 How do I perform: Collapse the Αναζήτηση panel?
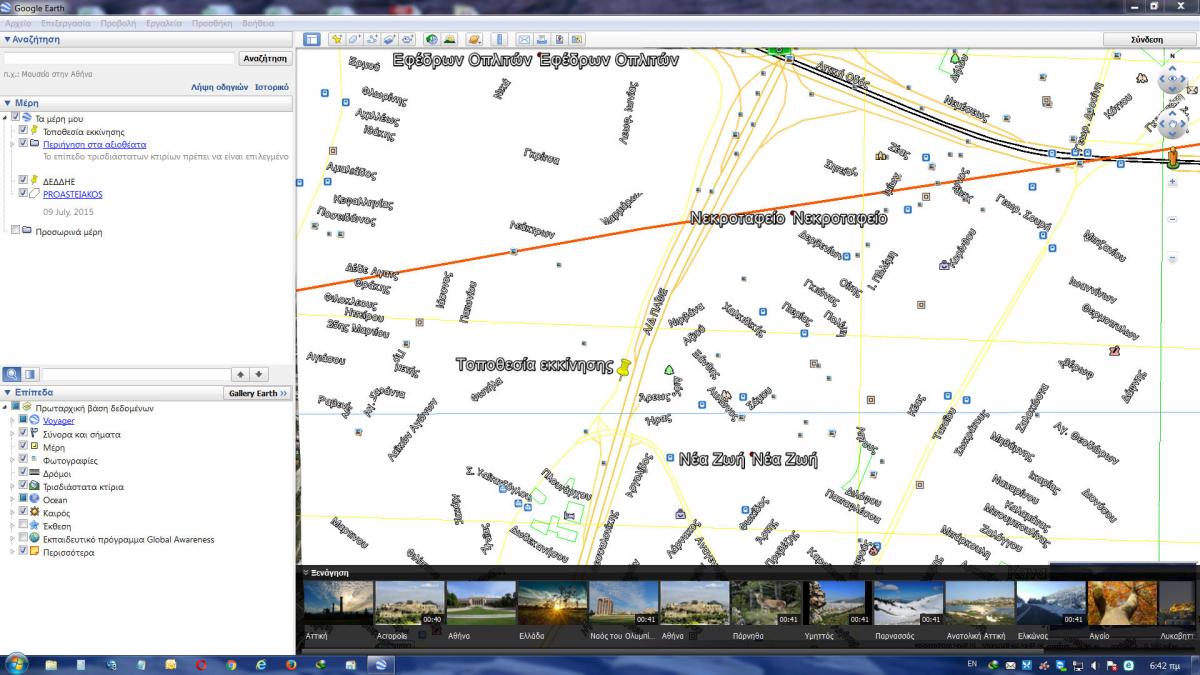coord(8,39)
